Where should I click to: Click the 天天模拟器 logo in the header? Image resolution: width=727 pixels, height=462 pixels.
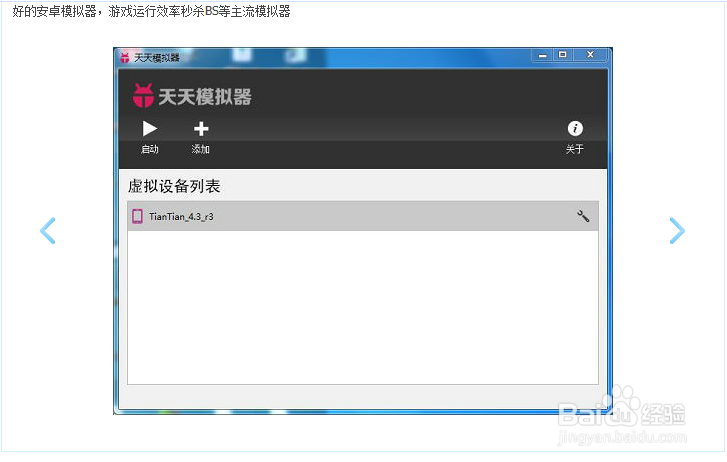click(192, 96)
